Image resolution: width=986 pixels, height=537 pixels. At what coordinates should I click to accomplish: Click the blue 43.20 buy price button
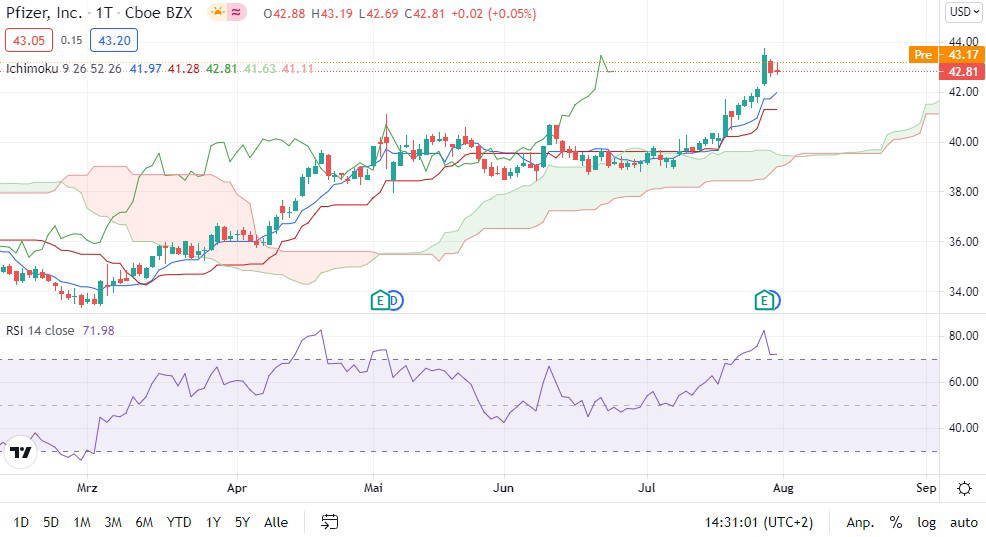pos(114,40)
